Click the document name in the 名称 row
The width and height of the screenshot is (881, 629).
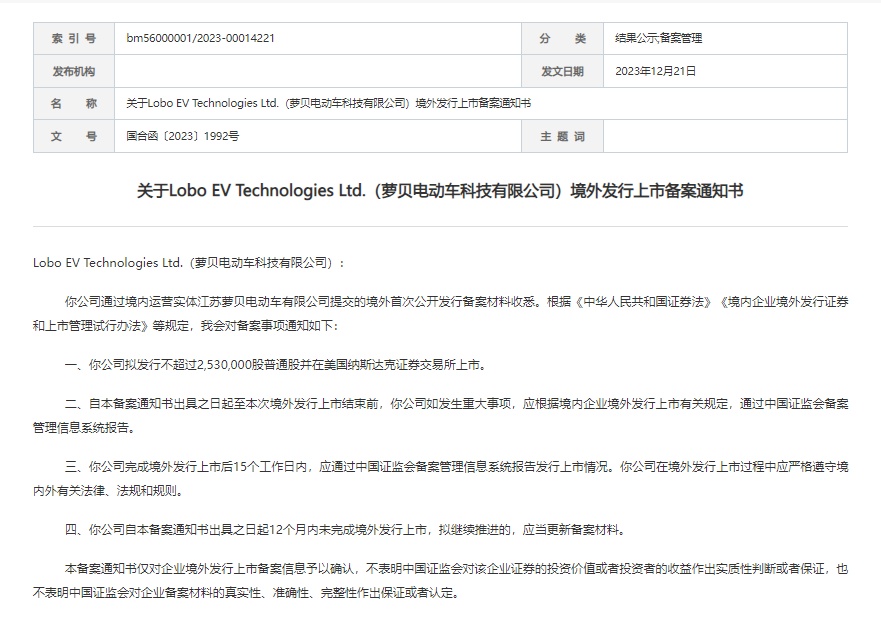coord(328,103)
